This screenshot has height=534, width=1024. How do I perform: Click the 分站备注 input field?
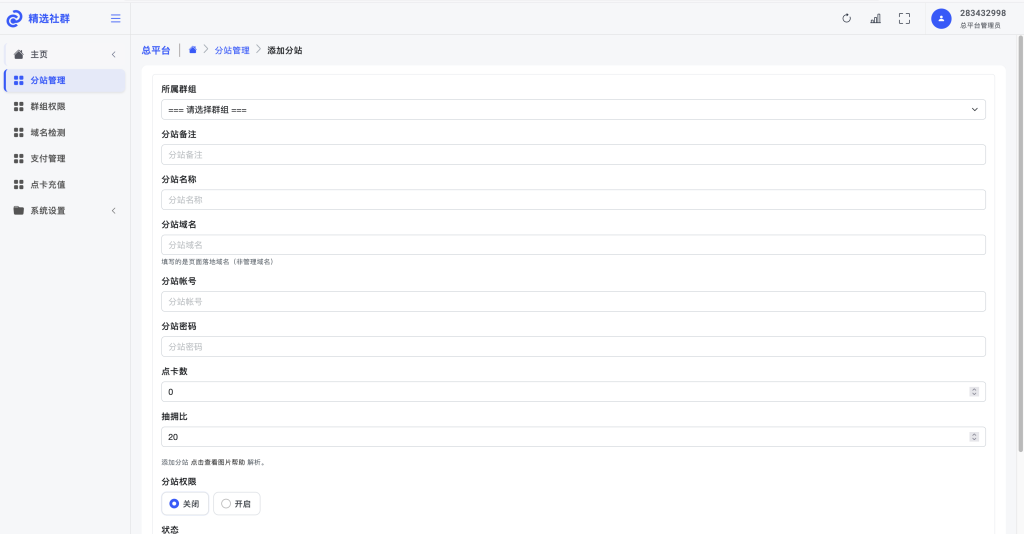point(573,155)
